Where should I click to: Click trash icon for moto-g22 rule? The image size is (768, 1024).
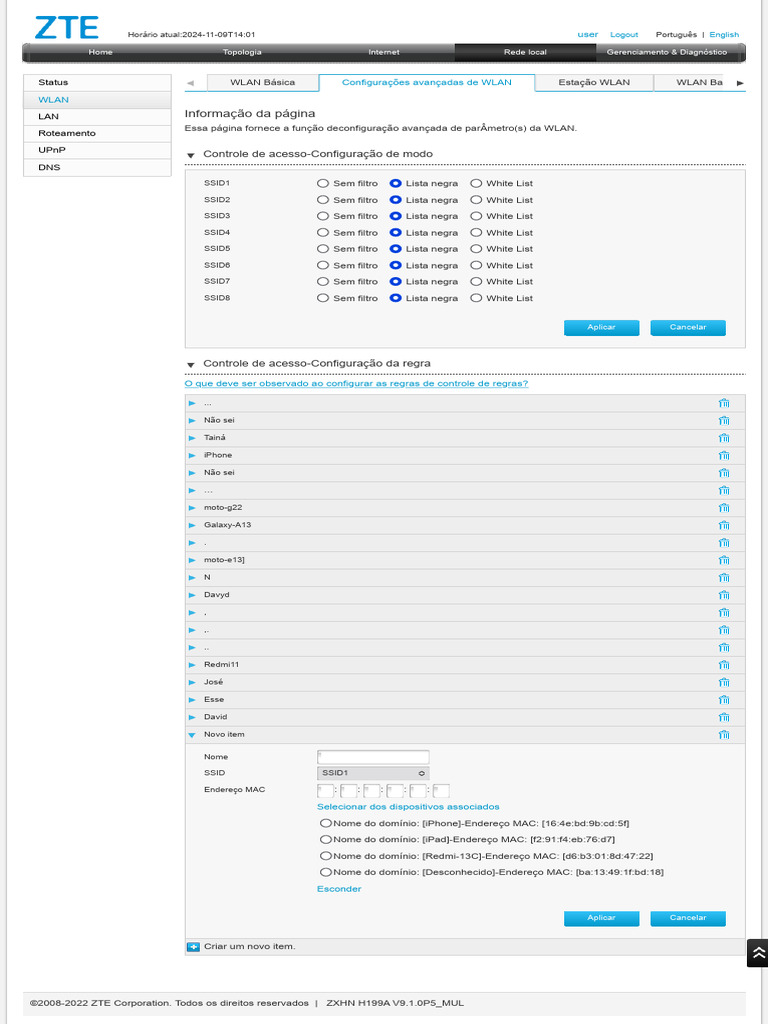tap(724, 508)
